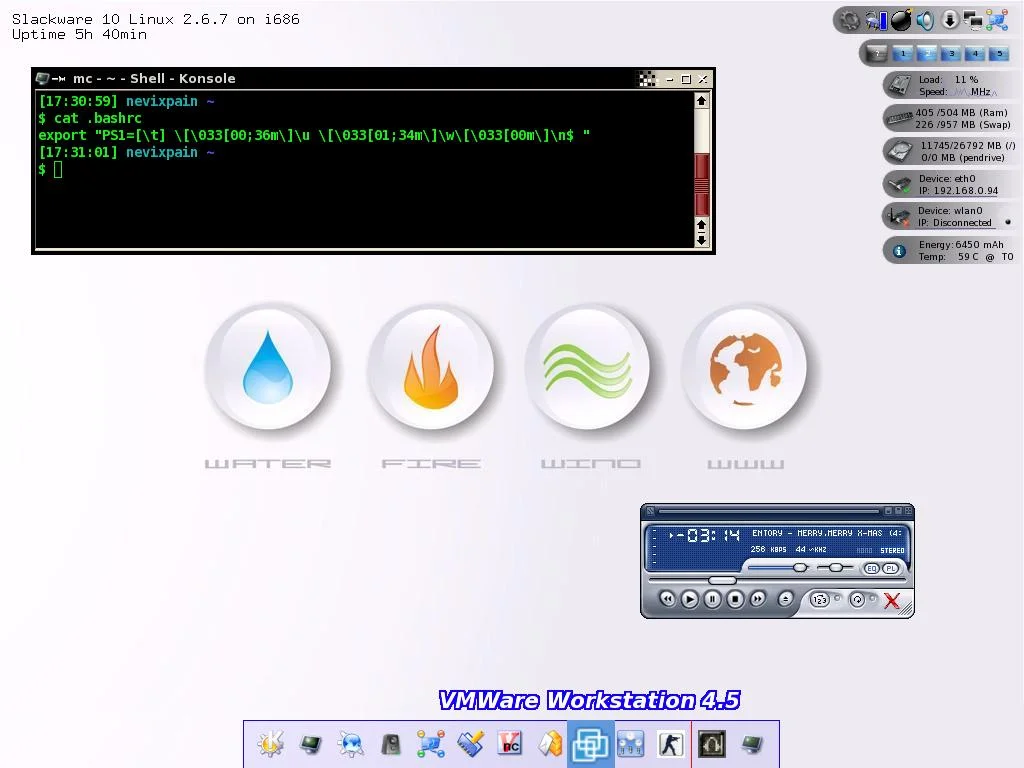This screenshot has width=1024, height=768.
Task: Click the eject button in the media player
Action: (786, 599)
